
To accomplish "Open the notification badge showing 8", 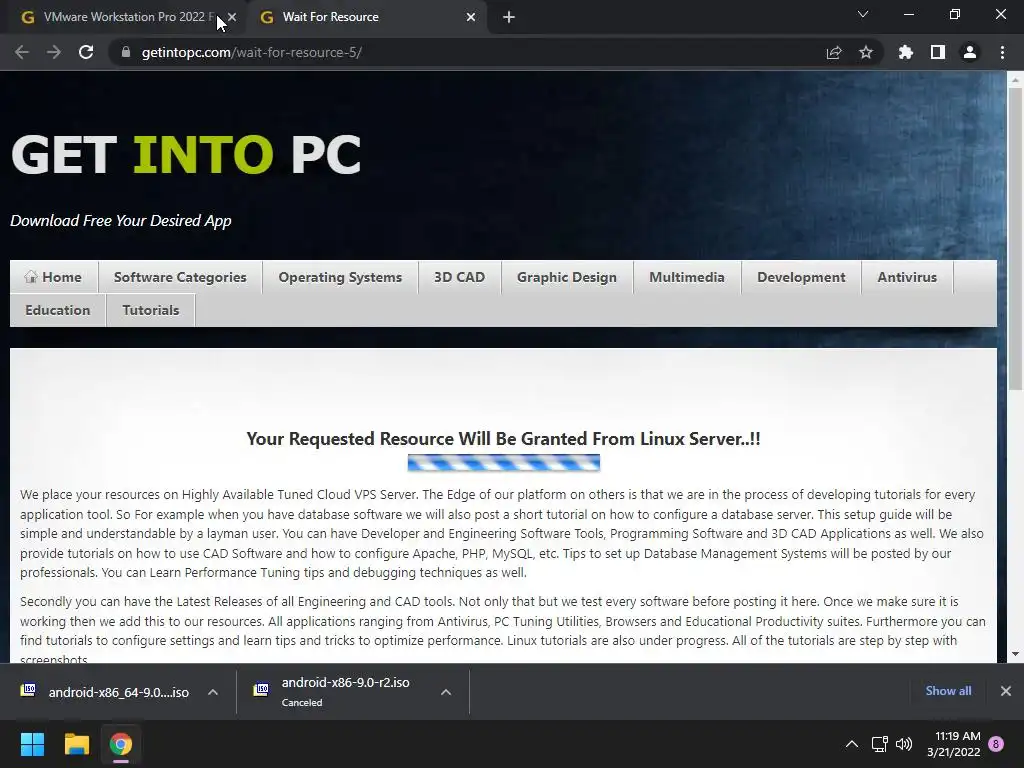I will pos(996,744).
